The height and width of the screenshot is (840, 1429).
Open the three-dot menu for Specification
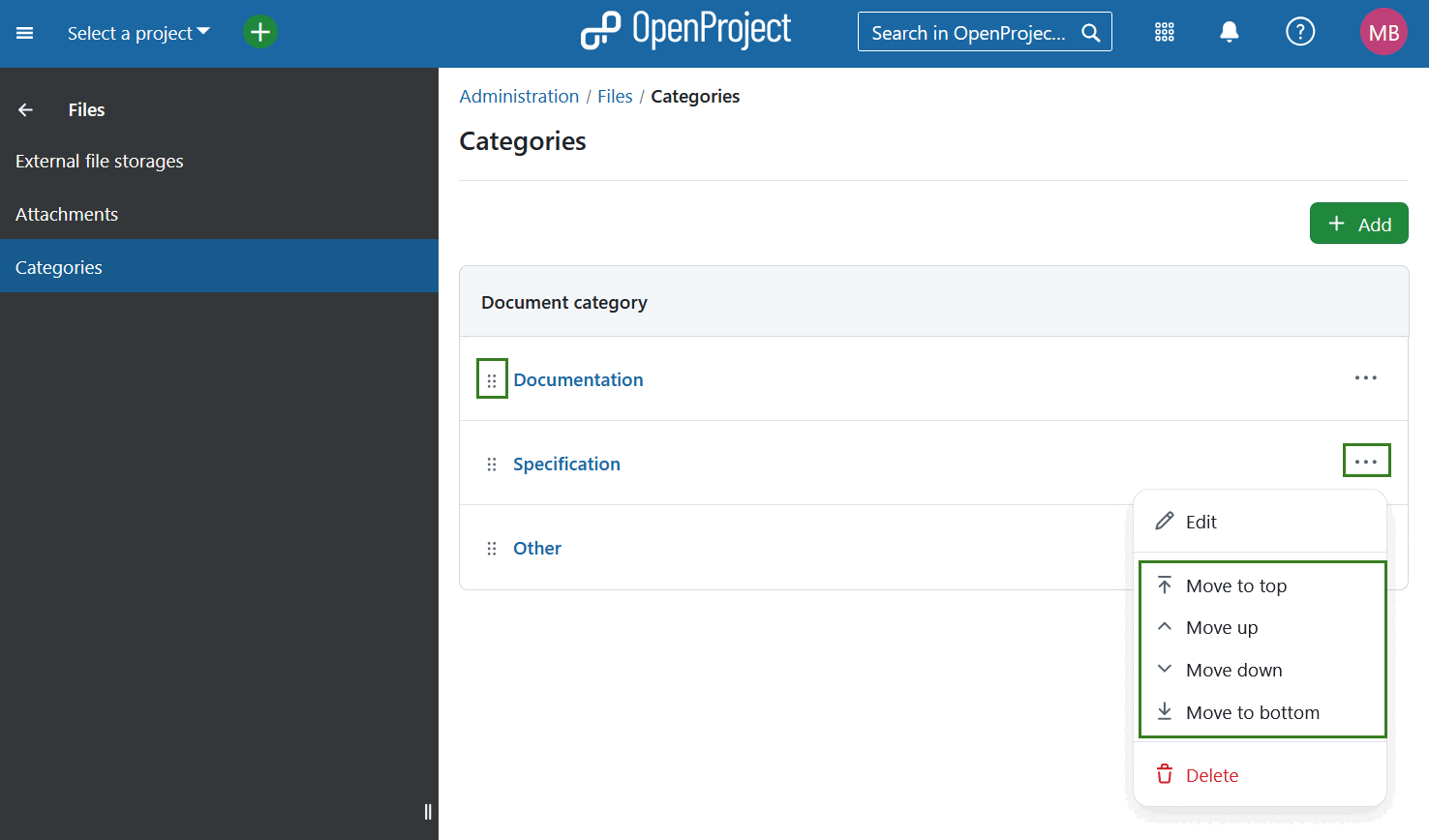[1366, 460]
